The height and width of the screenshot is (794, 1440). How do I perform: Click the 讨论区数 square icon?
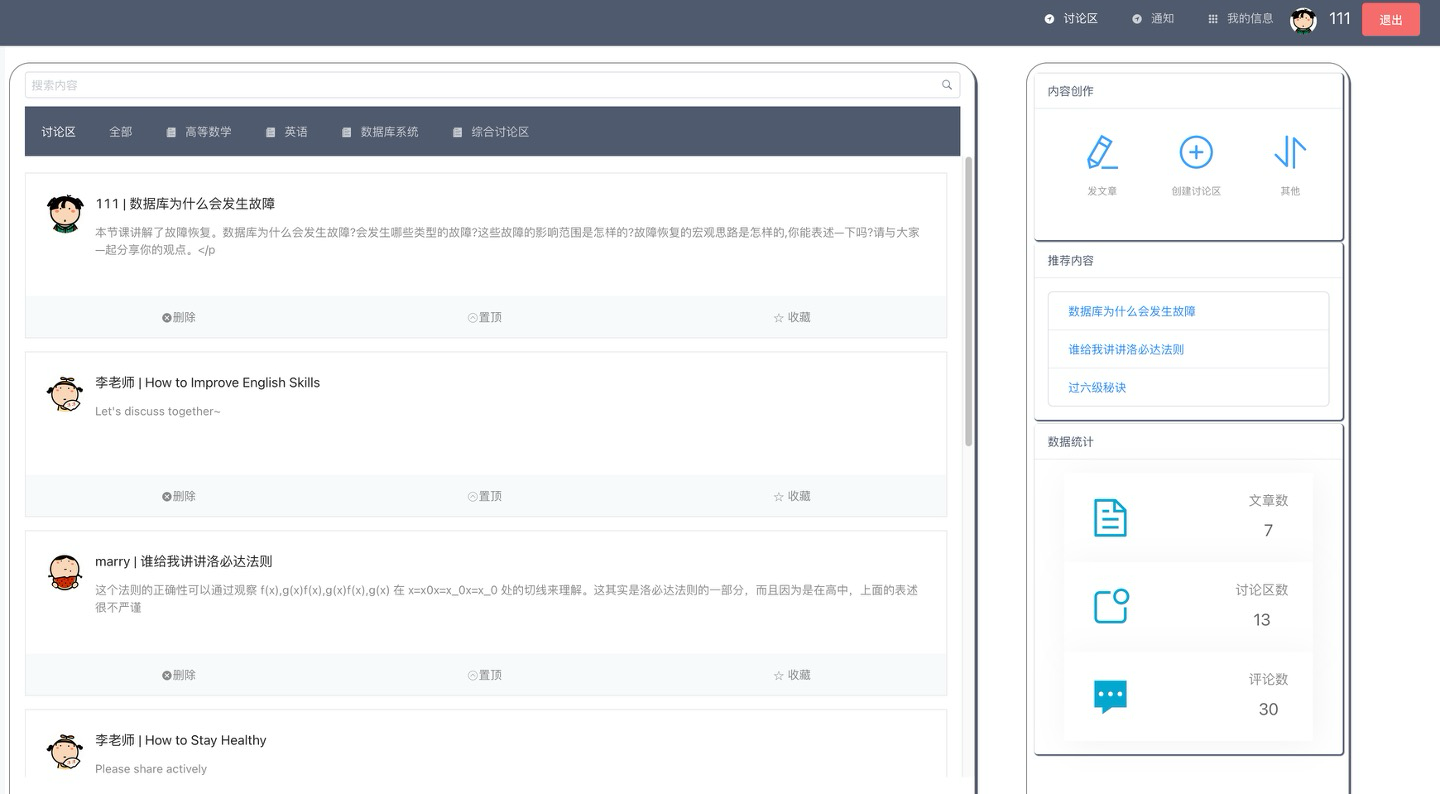coord(1110,606)
